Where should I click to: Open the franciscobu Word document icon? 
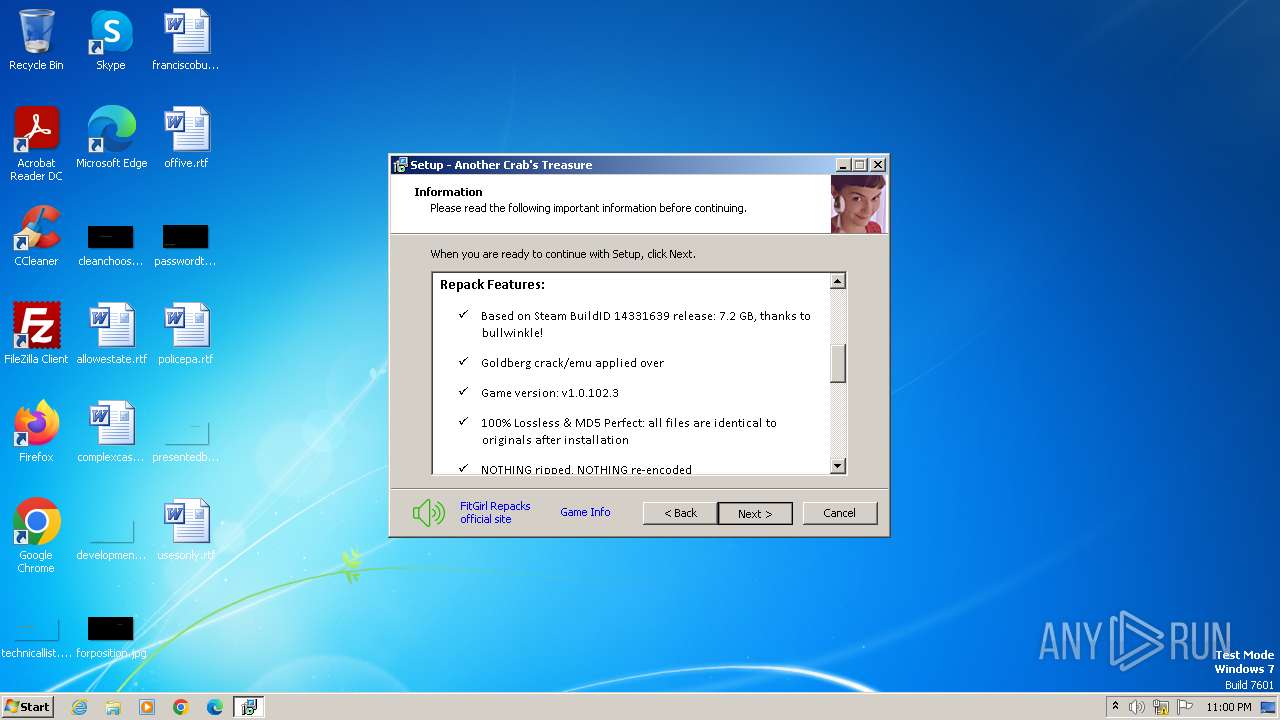point(186,40)
